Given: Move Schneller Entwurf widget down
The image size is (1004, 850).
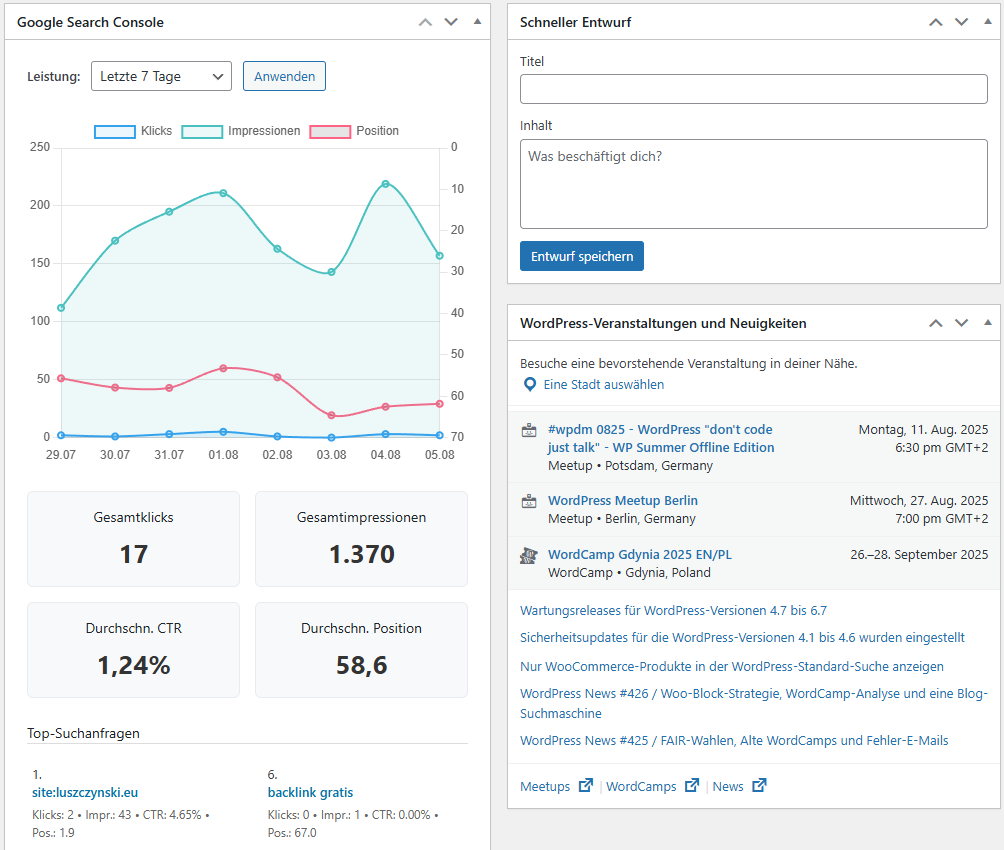Looking at the screenshot, I should click(x=961, y=22).
